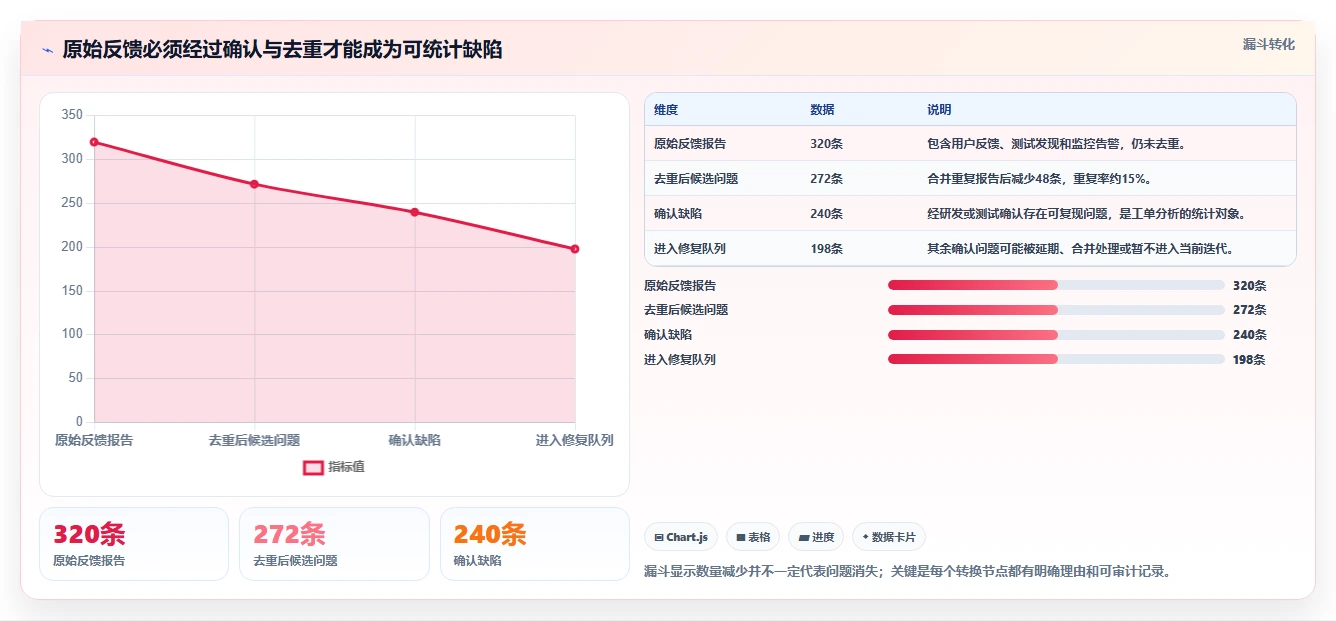Click the 原始反馈报告 progress bar
The height and width of the screenshot is (621, 1336).
(x=1056, y=285)
